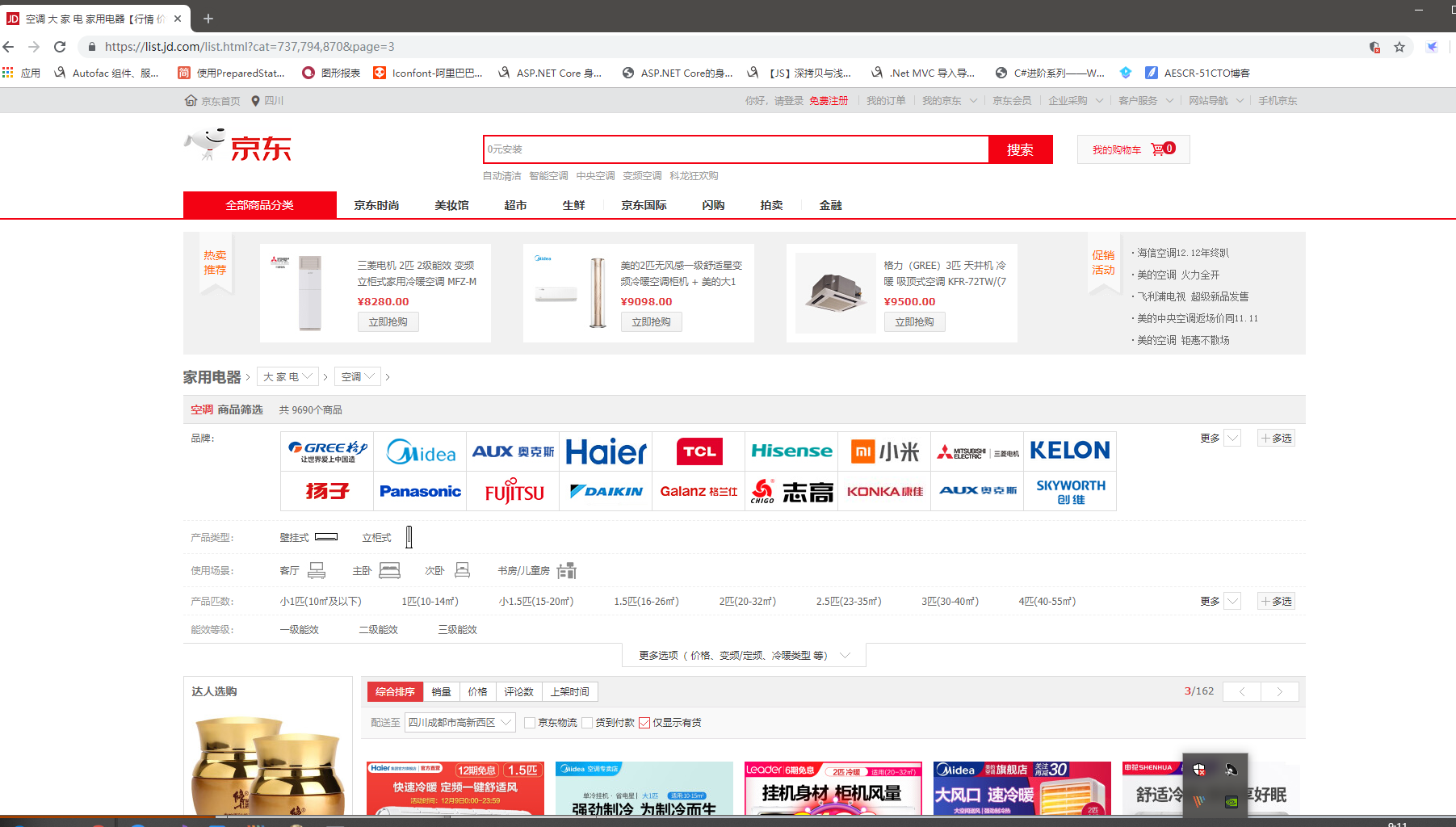Filter by 立柜式 floor-standing type
The width and height of the screenshot is (1456, 827).
(387, 537)
